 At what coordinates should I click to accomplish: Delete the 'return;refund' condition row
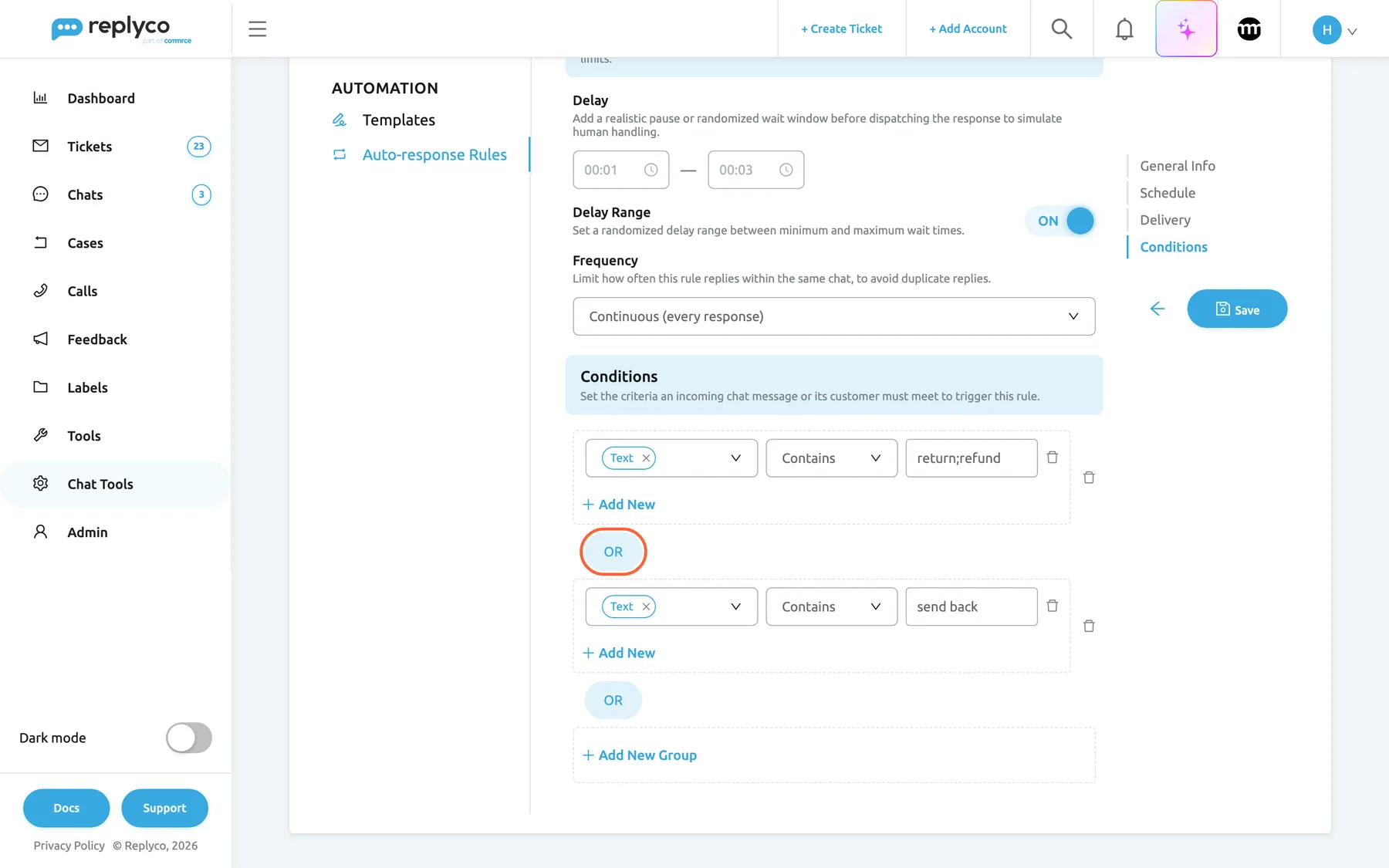[1052, 458]
